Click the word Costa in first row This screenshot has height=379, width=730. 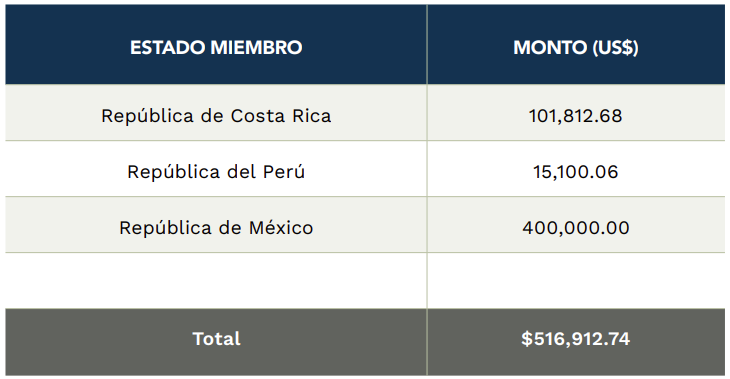[x=258, y=116]
